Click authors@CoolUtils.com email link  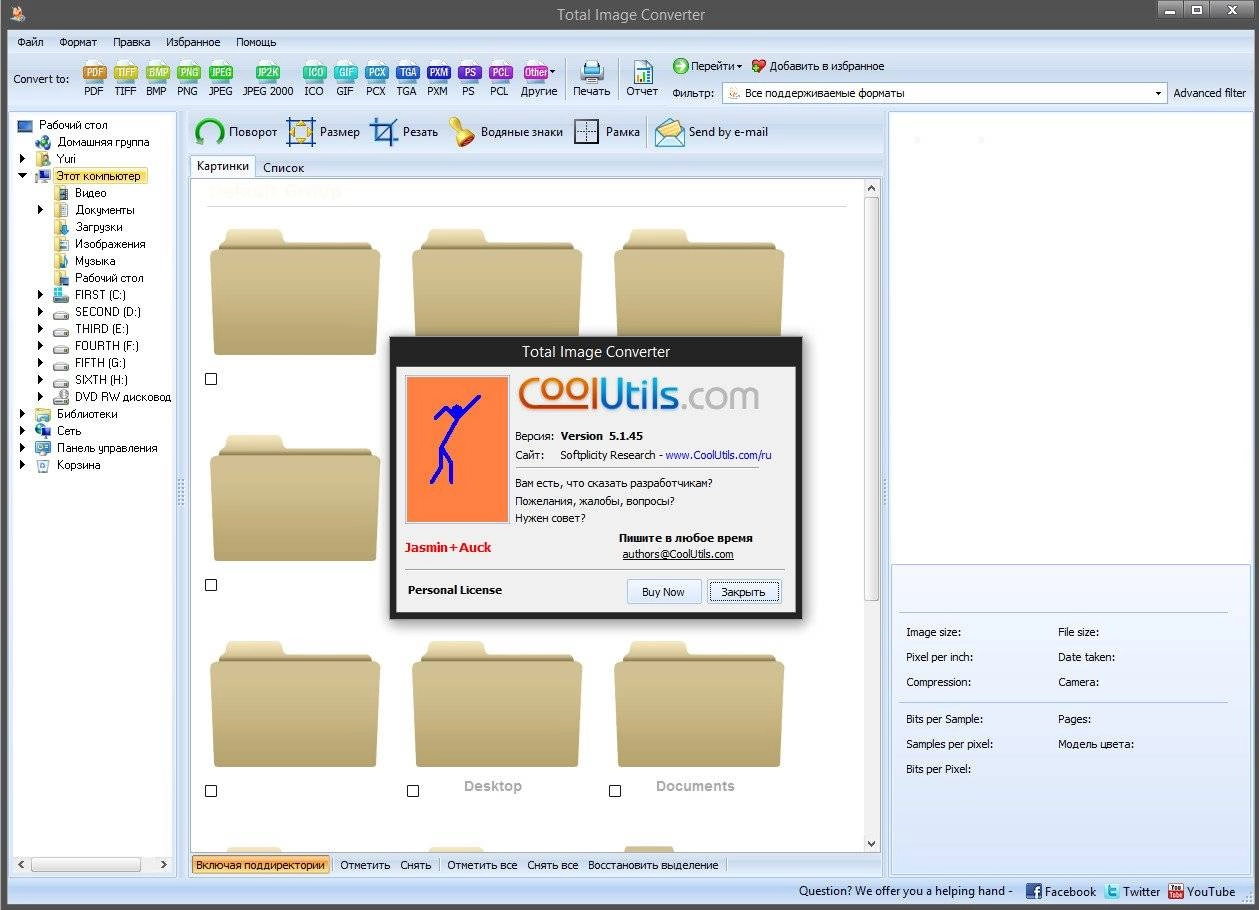(678, 554)
